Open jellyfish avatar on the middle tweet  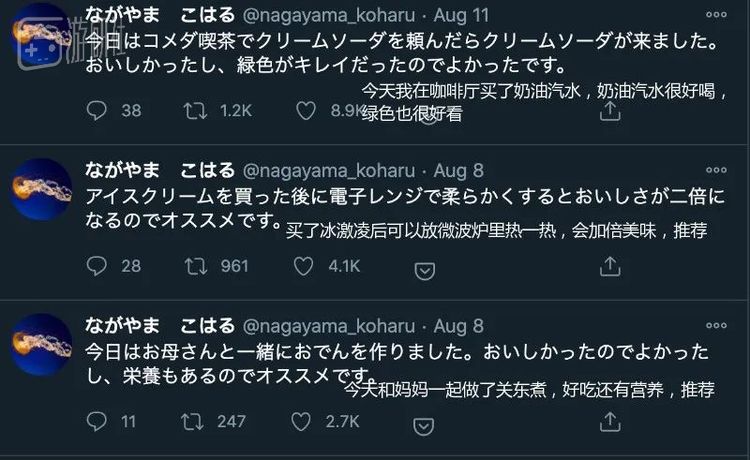pos(40,188)
